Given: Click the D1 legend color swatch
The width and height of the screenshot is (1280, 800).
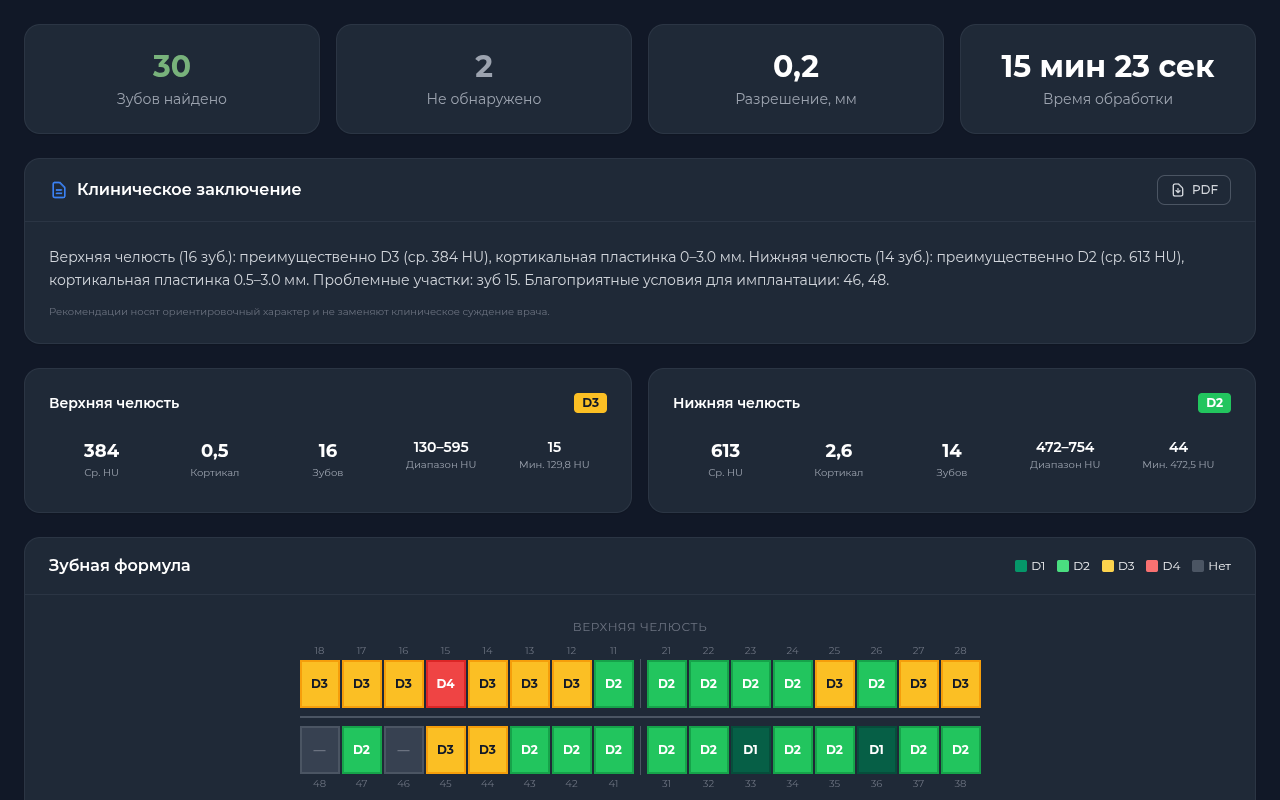Looking at the screenshot, I should click(x=1021, y=566).
